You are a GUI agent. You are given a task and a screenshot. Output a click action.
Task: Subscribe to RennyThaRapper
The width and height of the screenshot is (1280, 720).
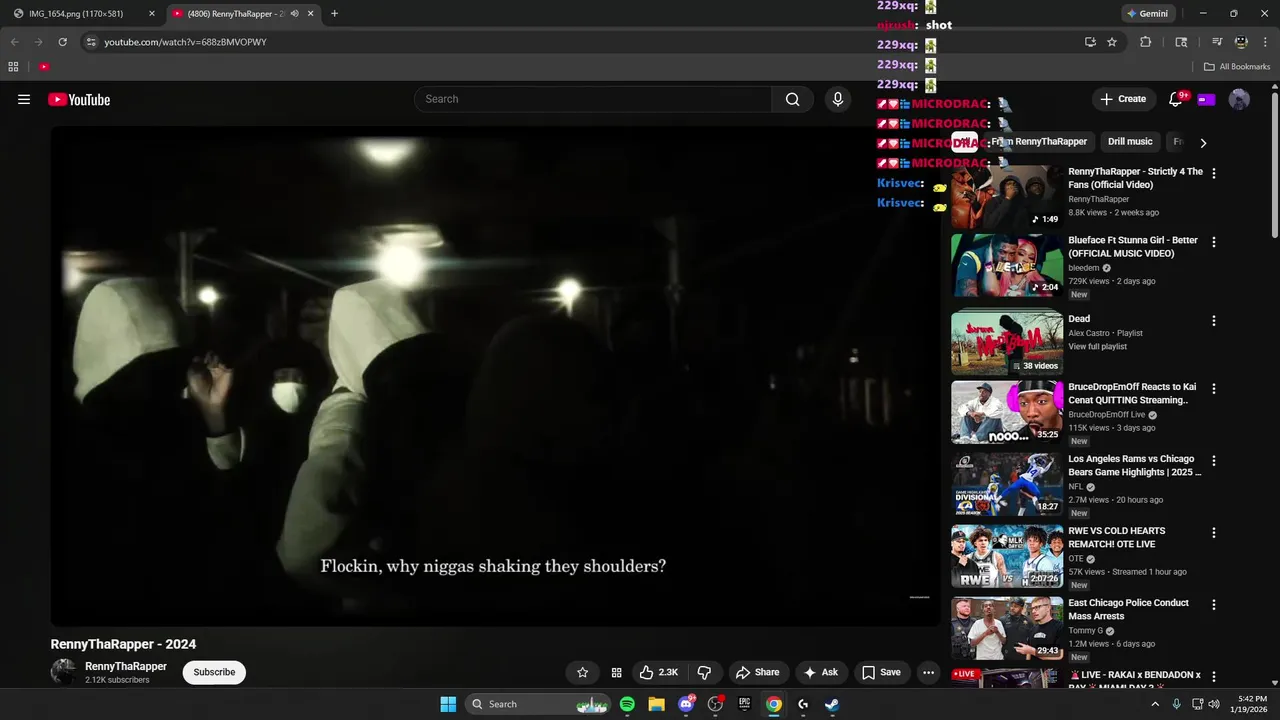pyautogui.click(x=214, y=672)
